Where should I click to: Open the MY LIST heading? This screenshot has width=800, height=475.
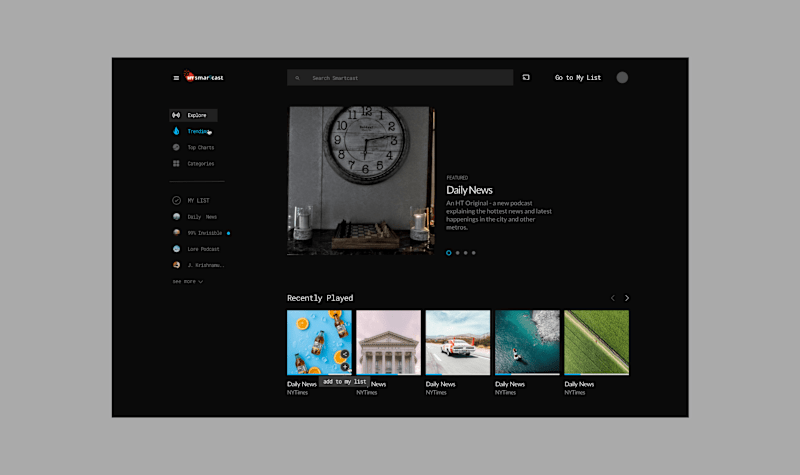point(198,201)
